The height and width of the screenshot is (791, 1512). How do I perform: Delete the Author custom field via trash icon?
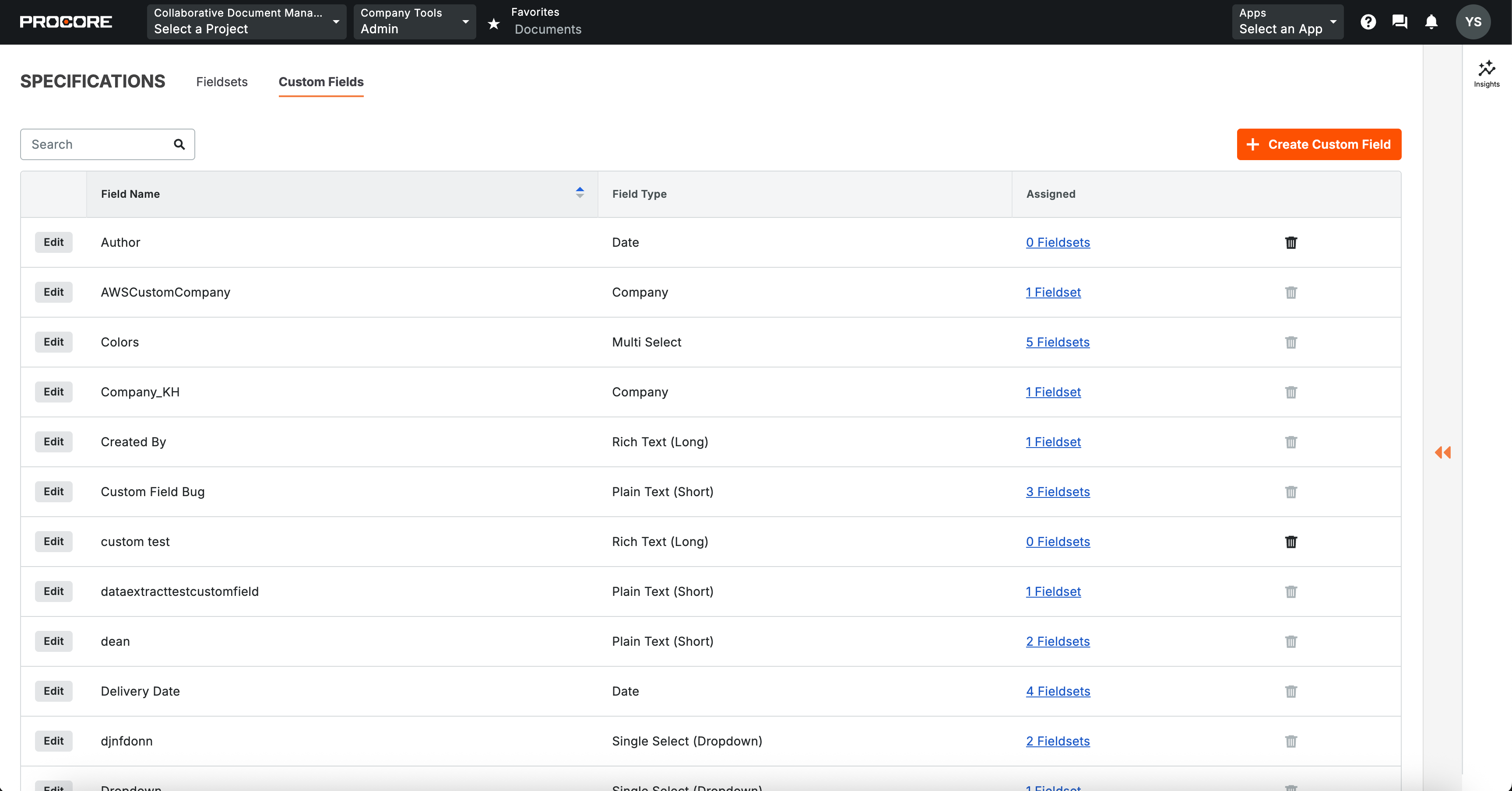(1291, 242)
